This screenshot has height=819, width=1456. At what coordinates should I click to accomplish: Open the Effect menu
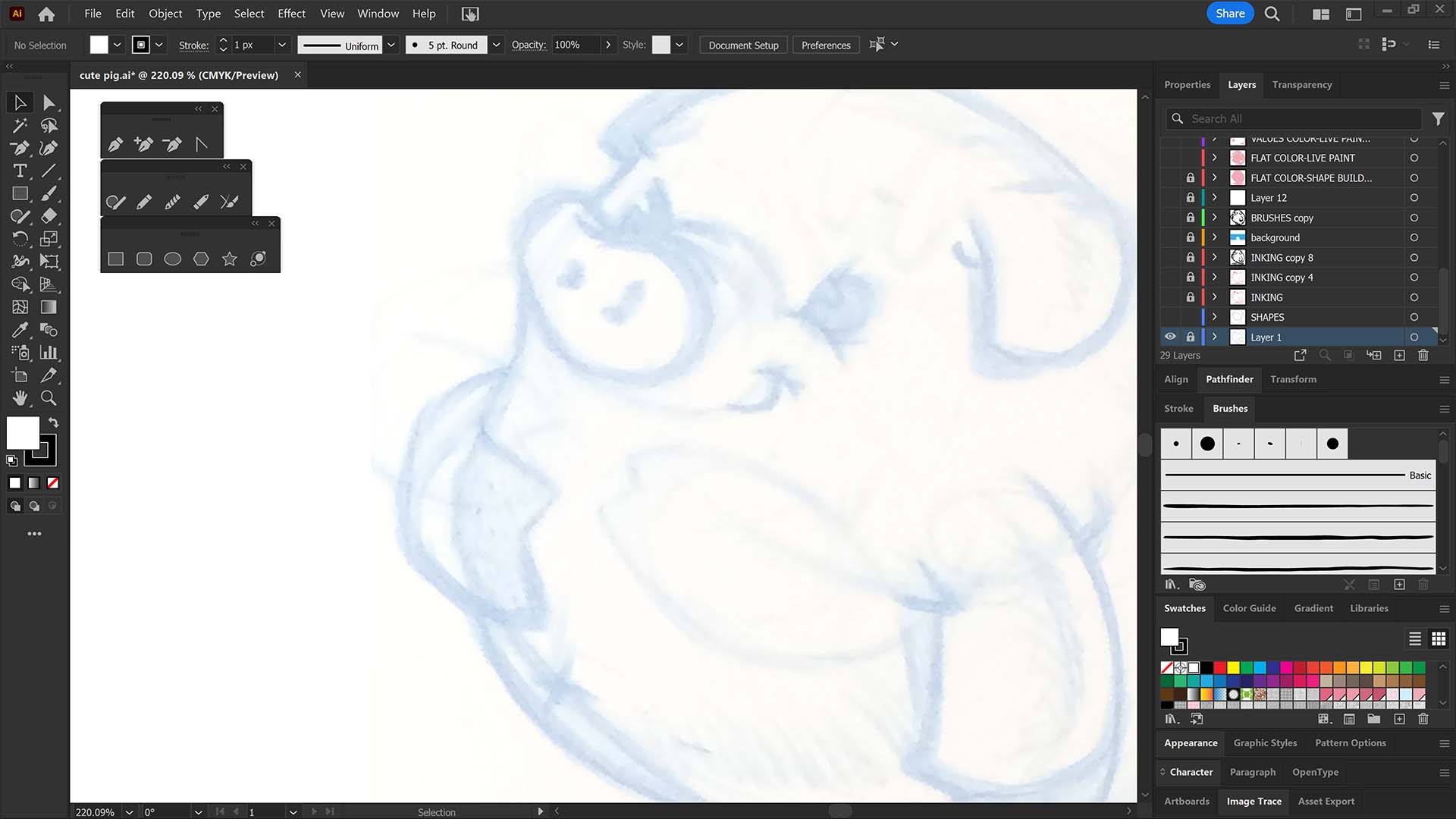pyautogui.click(x=291, y=14)
